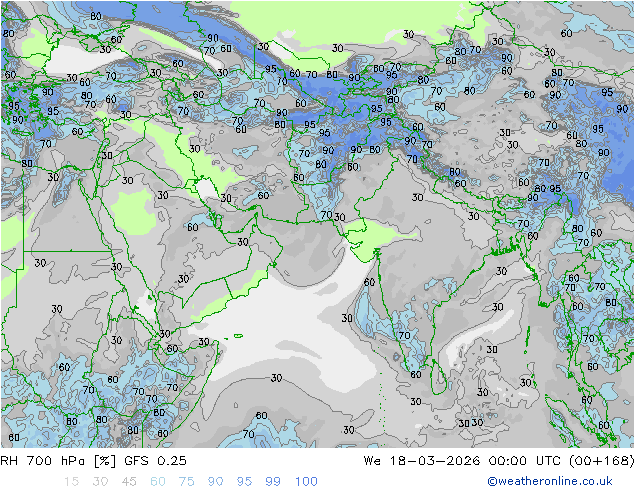Select the forecast date We 18-03-2026 text
634x490 pixels.
pyautogui.click(x=422, y=460)
